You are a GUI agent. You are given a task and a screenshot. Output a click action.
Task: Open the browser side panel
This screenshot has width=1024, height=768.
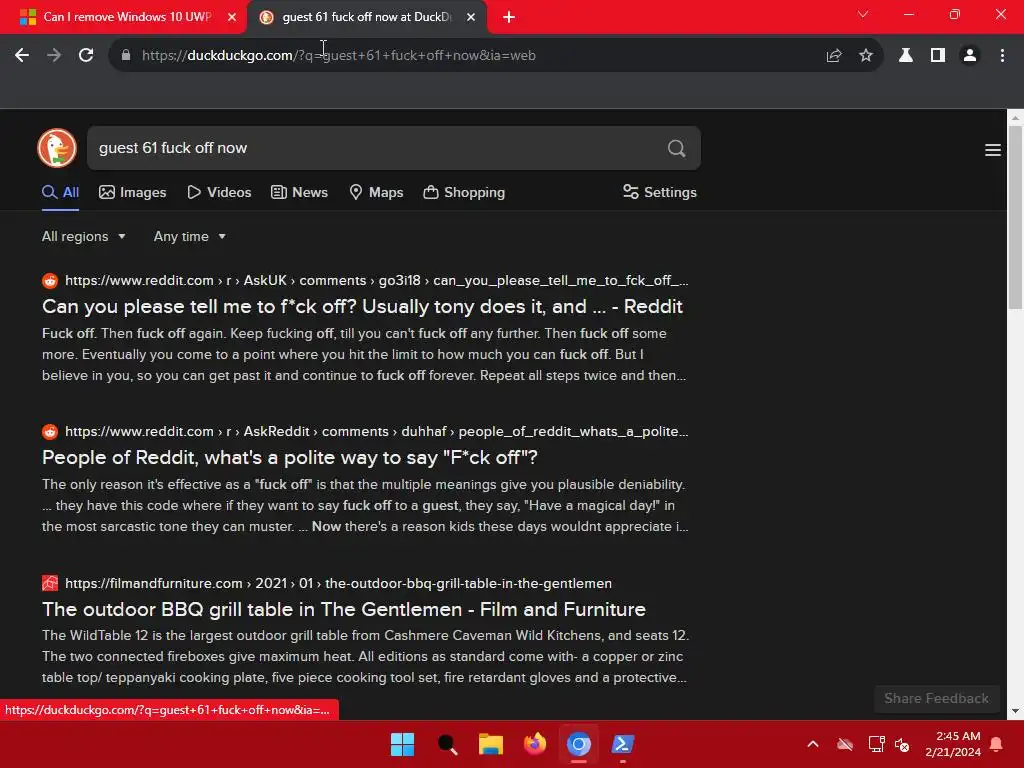pyautogui.click(x=938, y=56)
